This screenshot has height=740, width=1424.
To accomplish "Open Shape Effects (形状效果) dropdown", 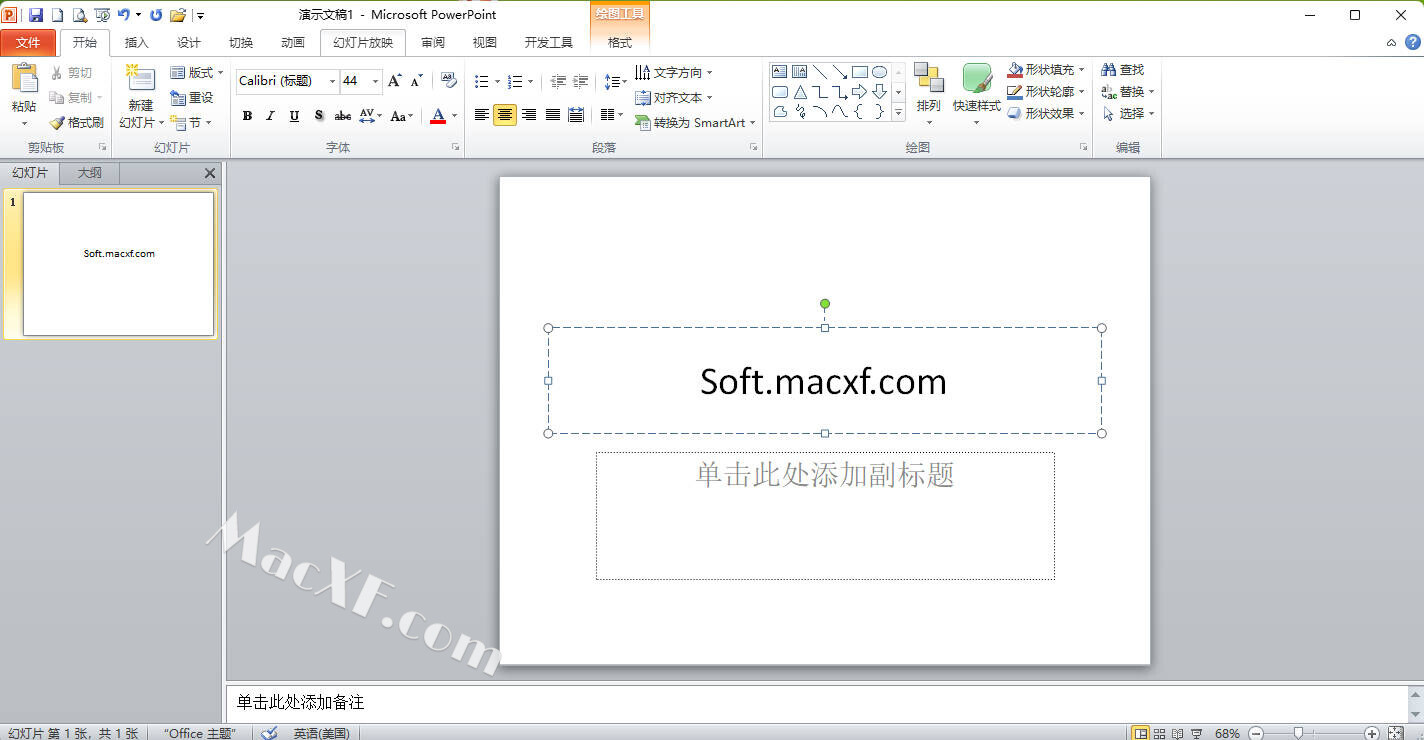I will pyautogui.click(x=1046, y=113).
